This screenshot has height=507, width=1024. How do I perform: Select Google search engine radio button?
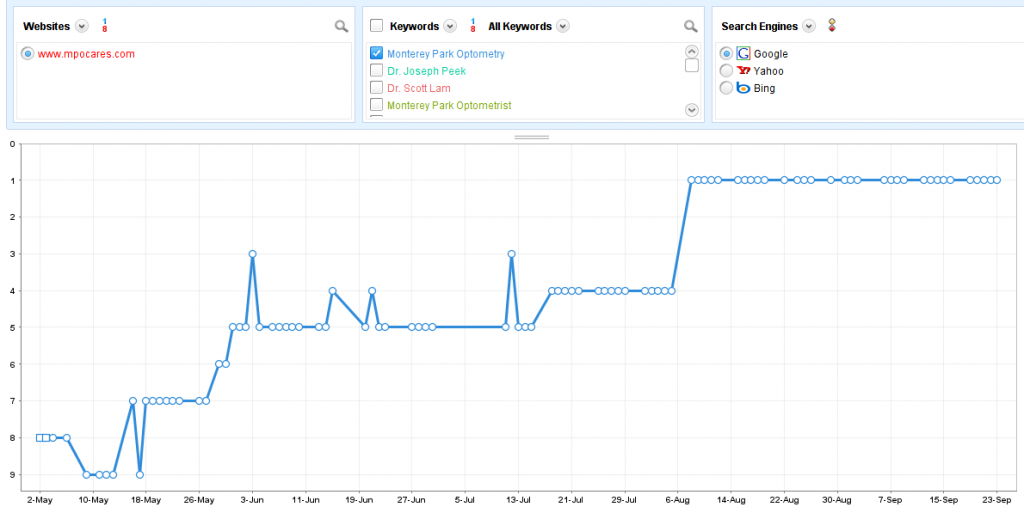coord(726,54)
